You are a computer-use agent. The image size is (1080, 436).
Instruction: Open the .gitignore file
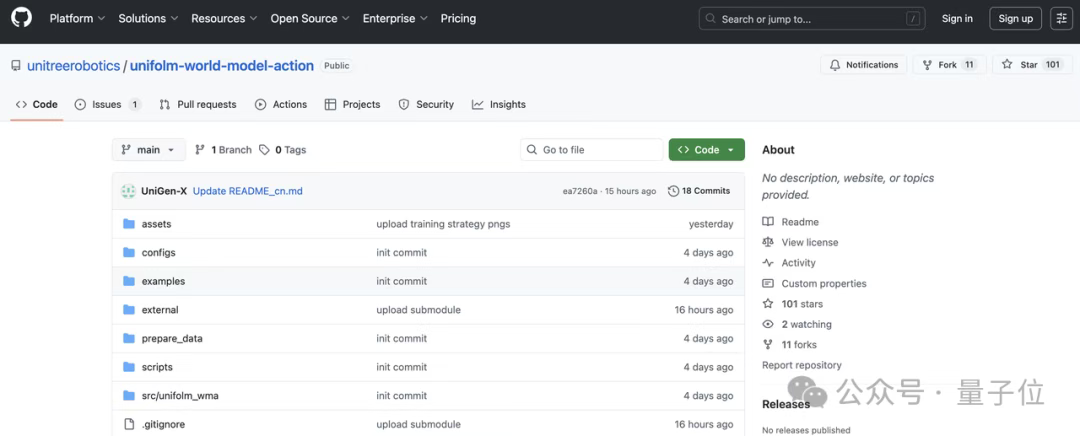click(x=163, y=424)
